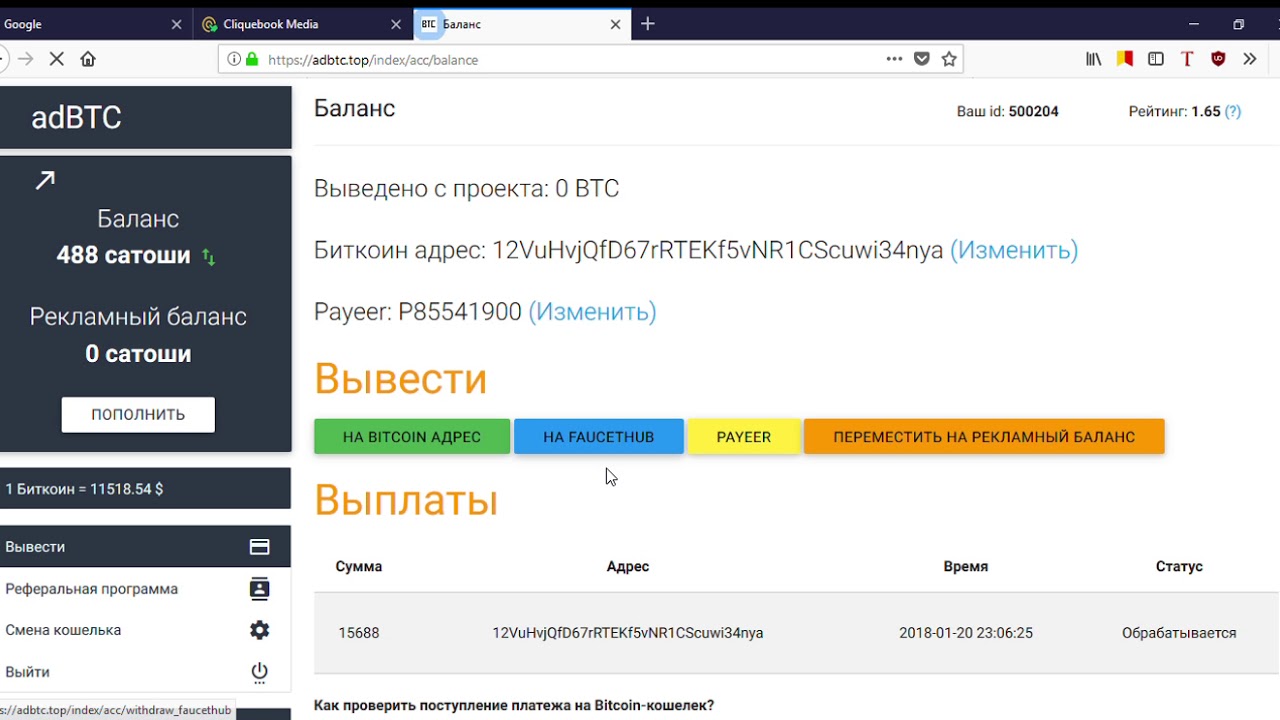Go to browser home page
Image resolution: width=1280 pixels, height=720 pixels.
click(88, 59)
